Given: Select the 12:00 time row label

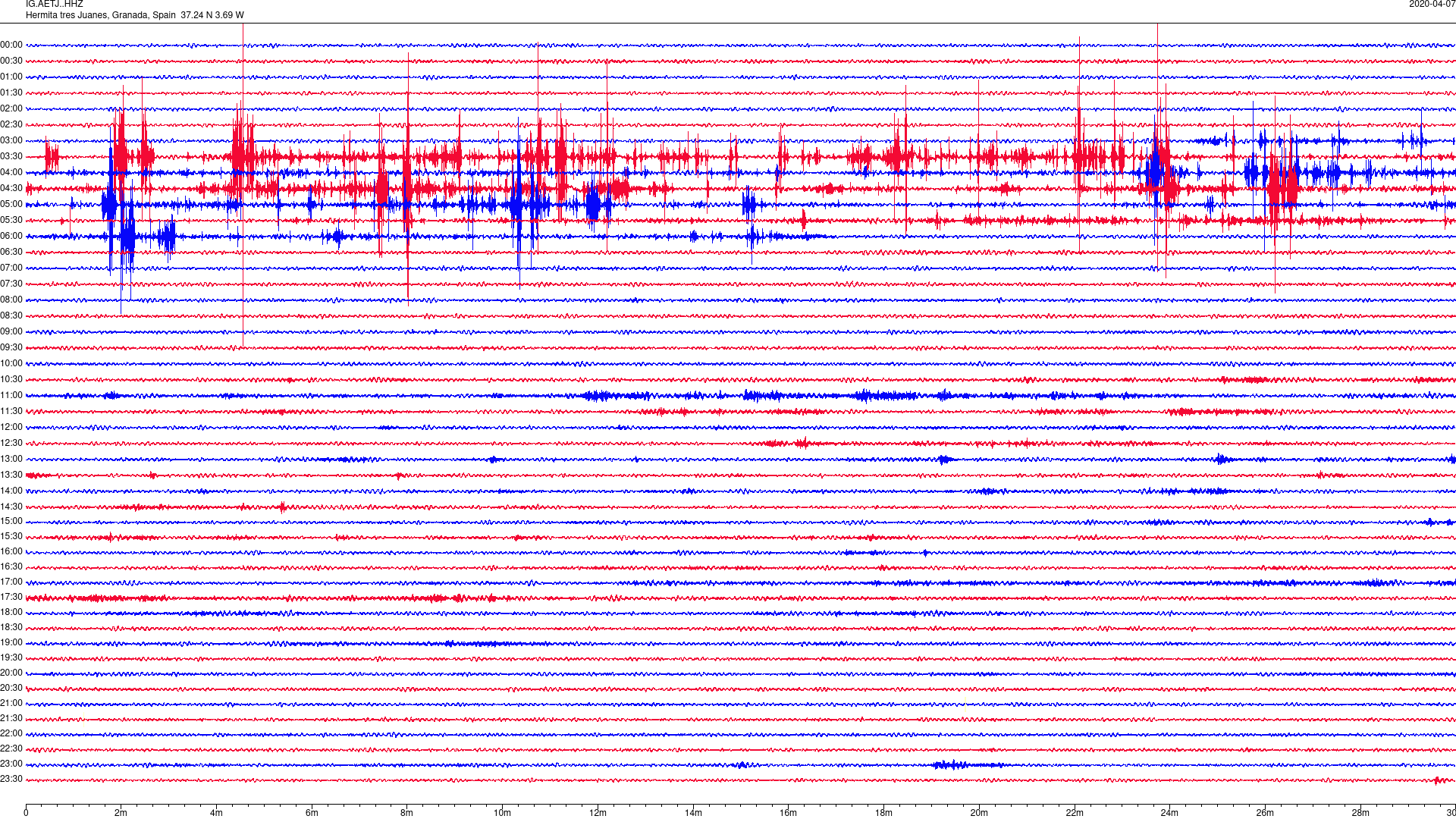Looking at the screenshot, I should pyautogui.click(x=11, y=427).
